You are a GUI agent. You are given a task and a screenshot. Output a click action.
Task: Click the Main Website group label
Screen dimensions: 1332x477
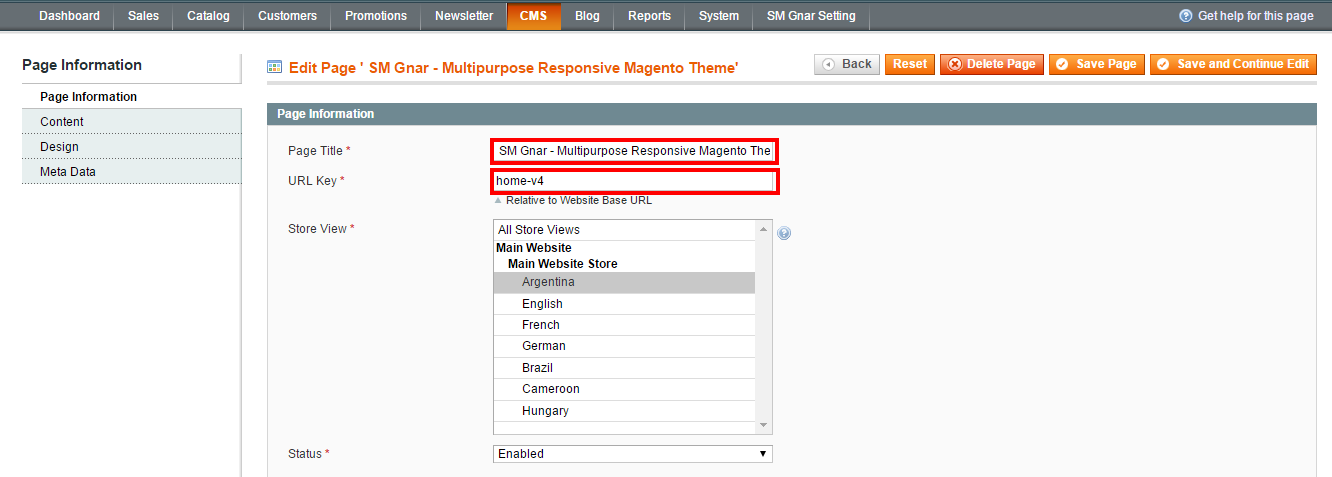pos(534,248)
